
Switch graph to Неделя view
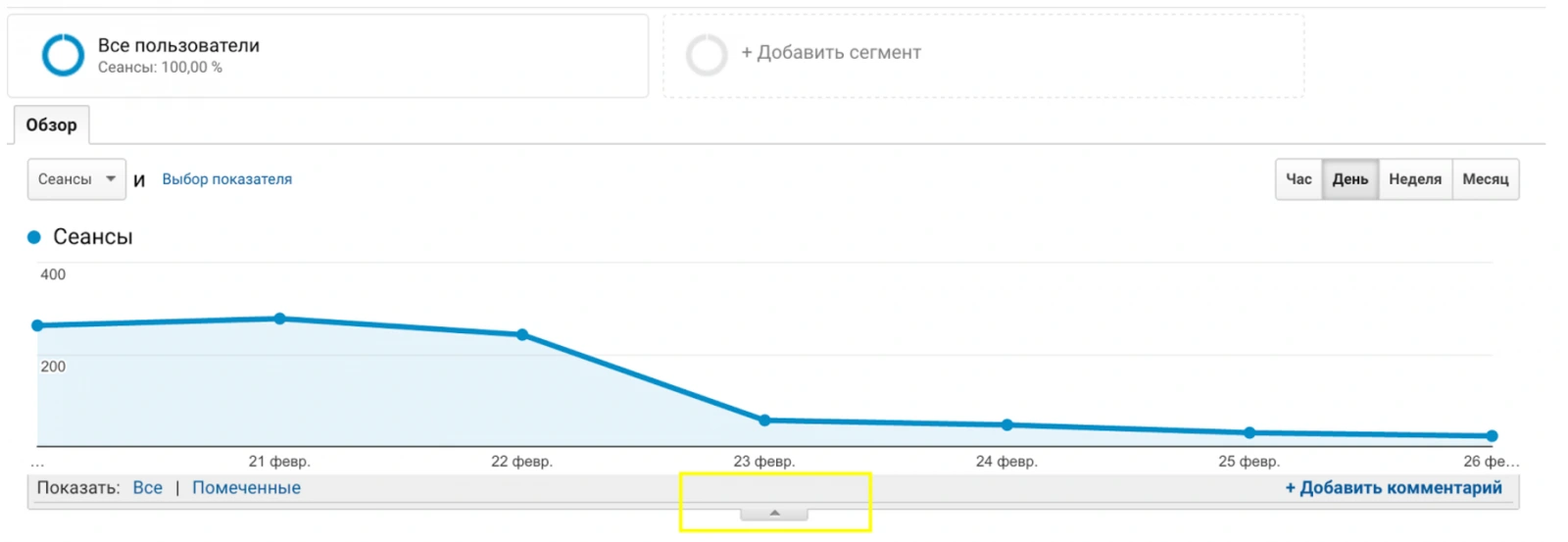point(1415,179)
